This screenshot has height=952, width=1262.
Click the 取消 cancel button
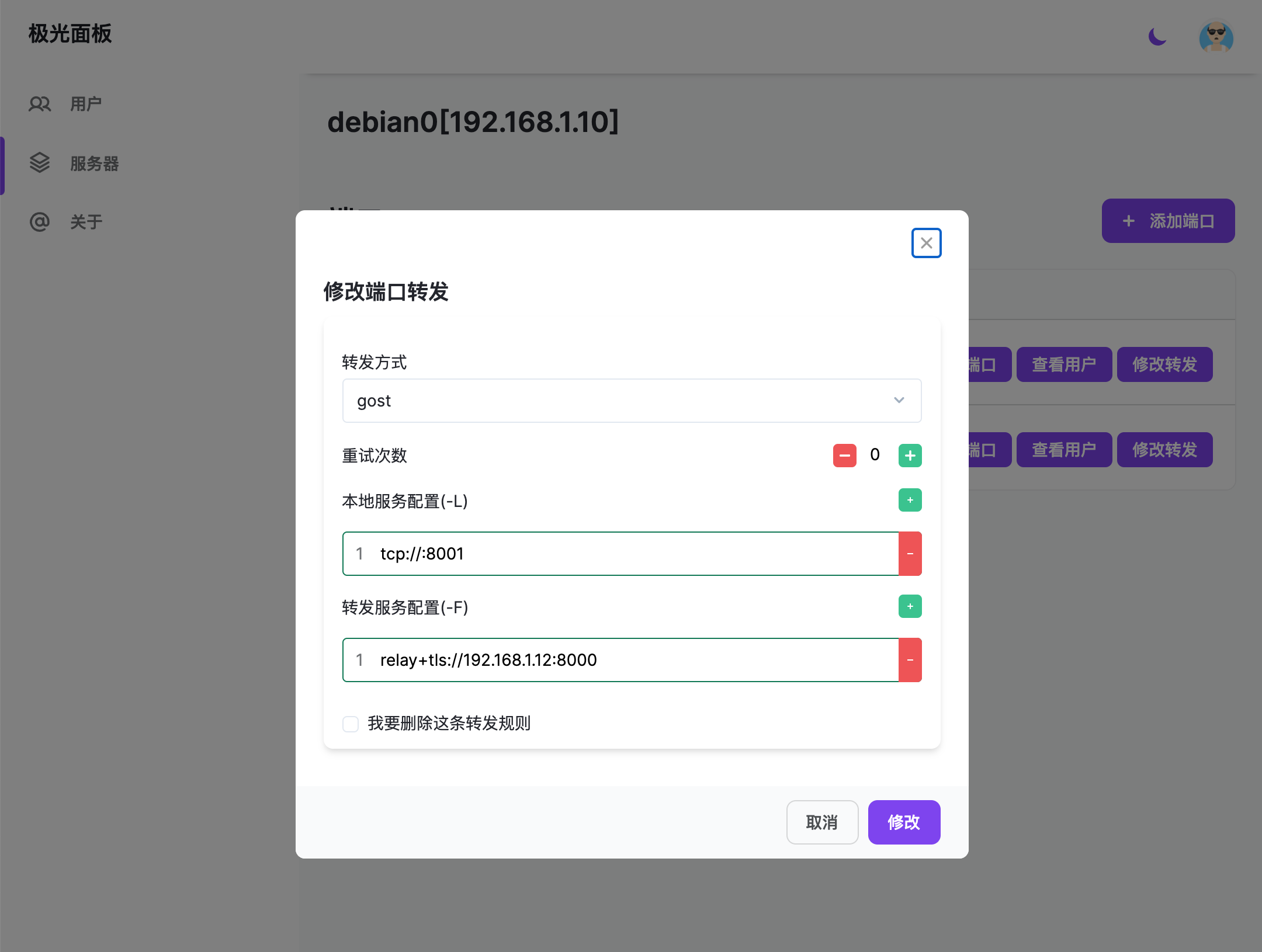click(x=821, y=822)
